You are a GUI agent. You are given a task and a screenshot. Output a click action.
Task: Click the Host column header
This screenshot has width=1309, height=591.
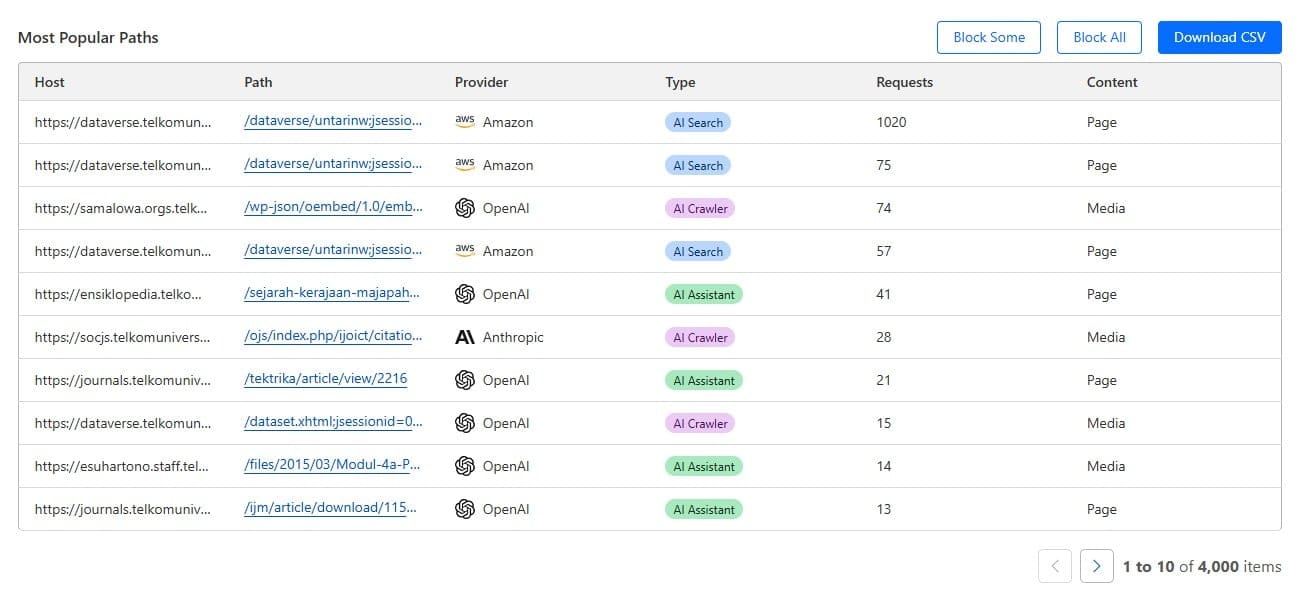coord(49,82)
